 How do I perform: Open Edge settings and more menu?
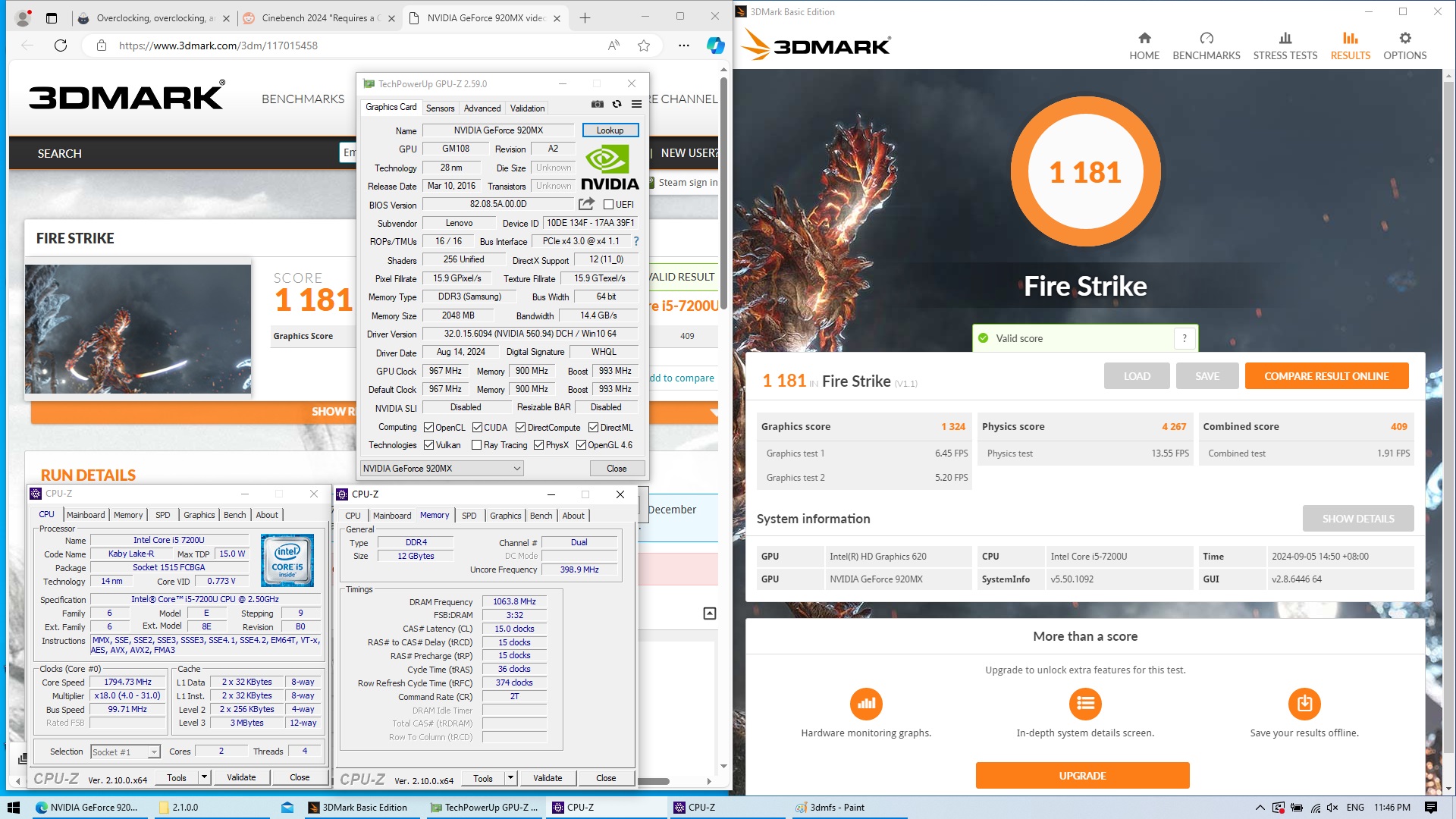(683, 45)
